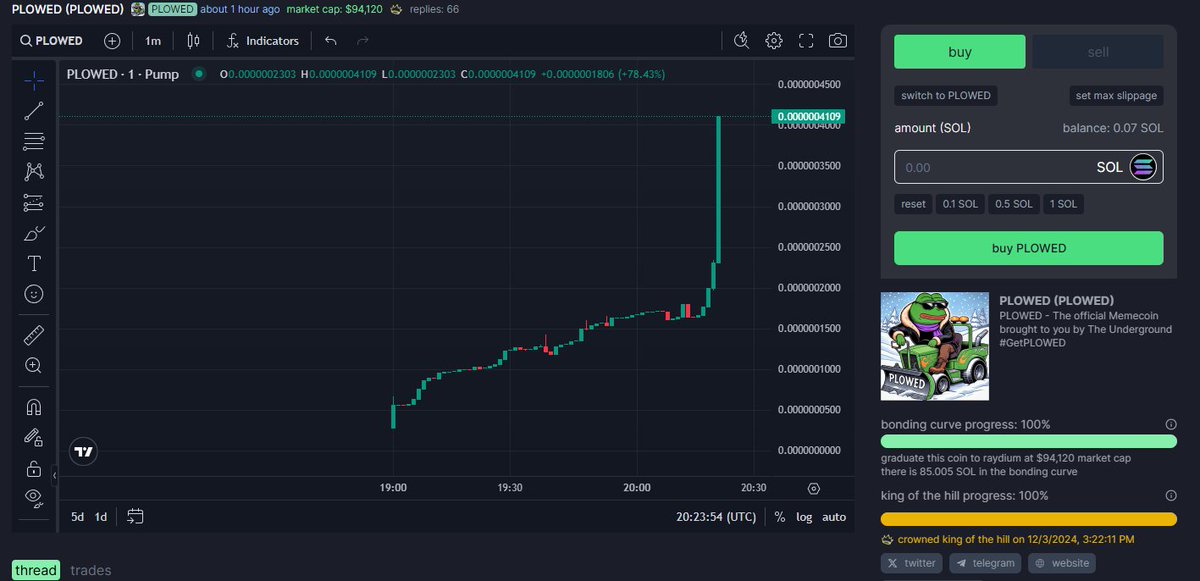Viewport: 1200px width, 581px height.
Task: Open the PLOWED coin image thumbnail
Action: pyautogui.click(x=934, y=346)
